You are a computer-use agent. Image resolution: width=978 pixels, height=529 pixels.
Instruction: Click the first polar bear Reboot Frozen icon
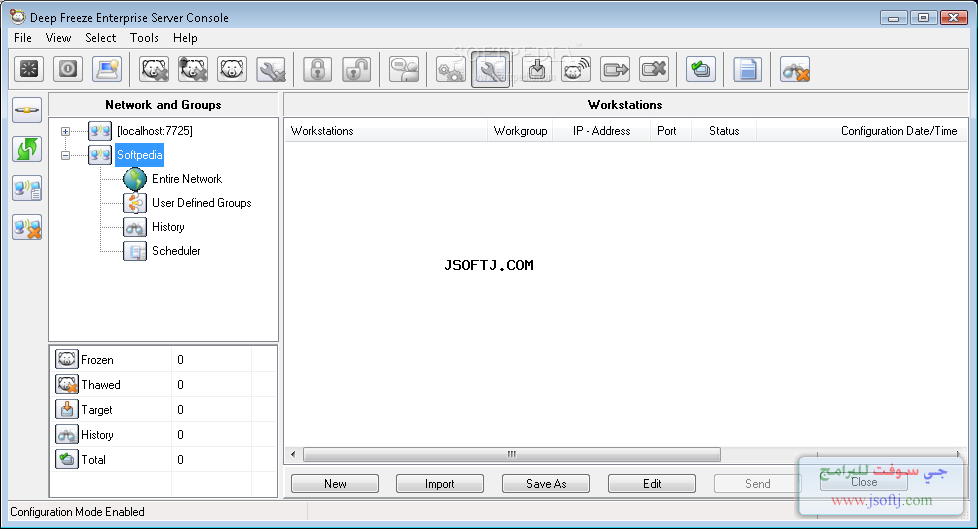(154, 69)
